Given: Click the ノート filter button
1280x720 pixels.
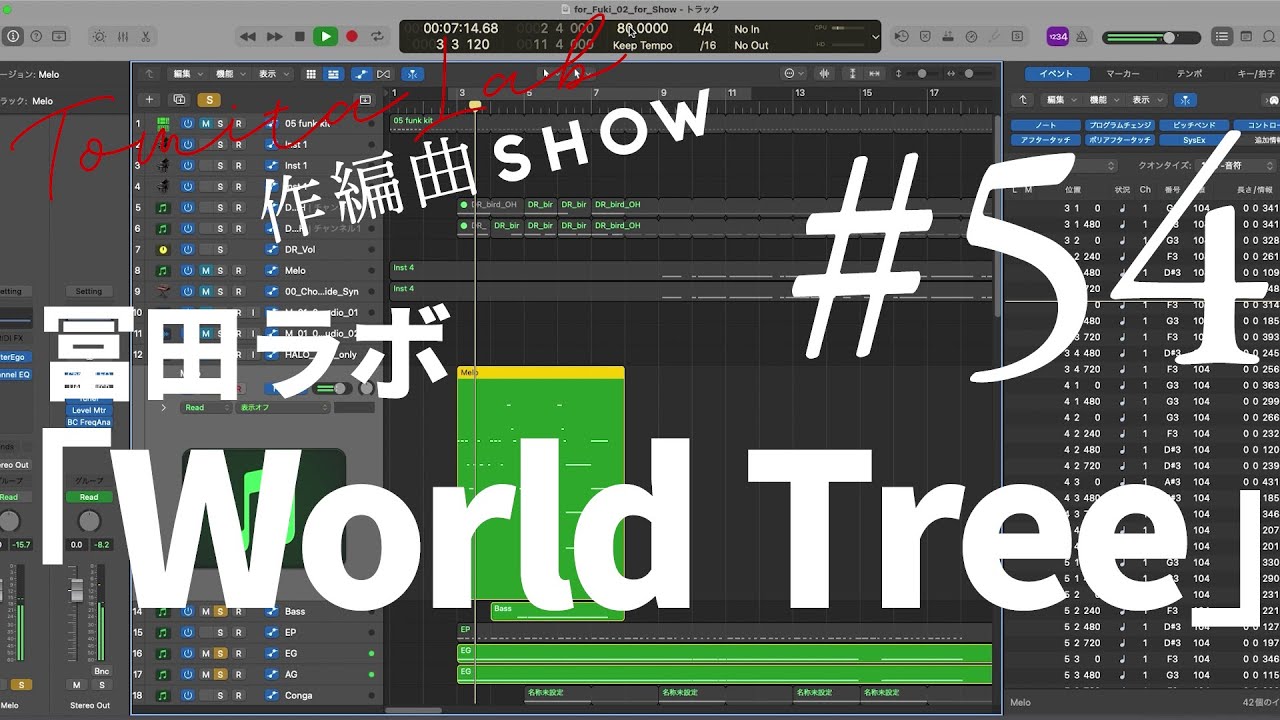Looking at the screenshot, I should click(1045, 125).
